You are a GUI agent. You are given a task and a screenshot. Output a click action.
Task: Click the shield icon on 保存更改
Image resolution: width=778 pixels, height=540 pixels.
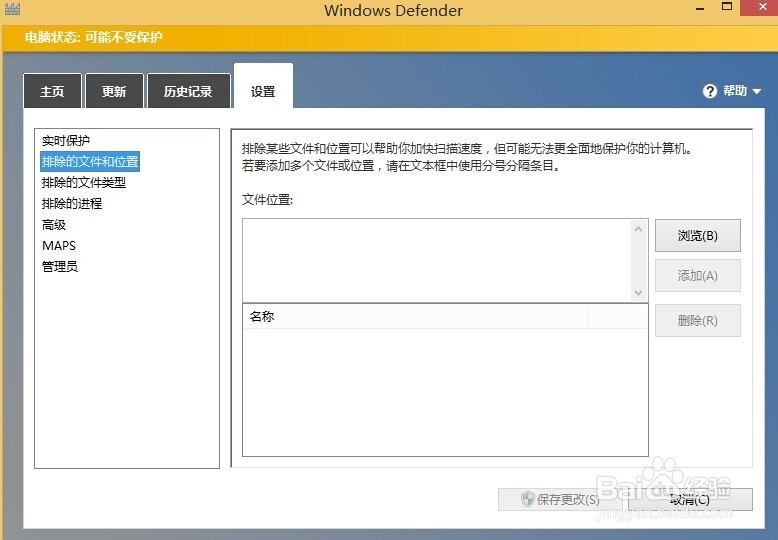pos(527,499)
